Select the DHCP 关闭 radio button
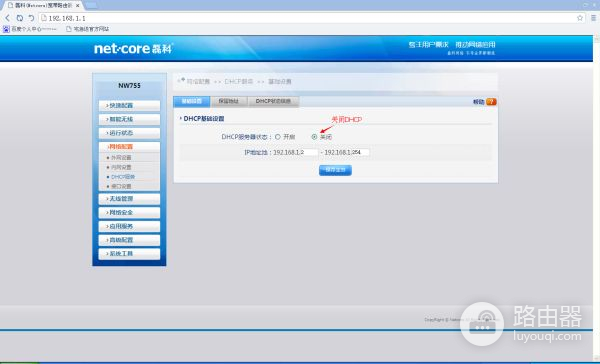 point(314,137)
